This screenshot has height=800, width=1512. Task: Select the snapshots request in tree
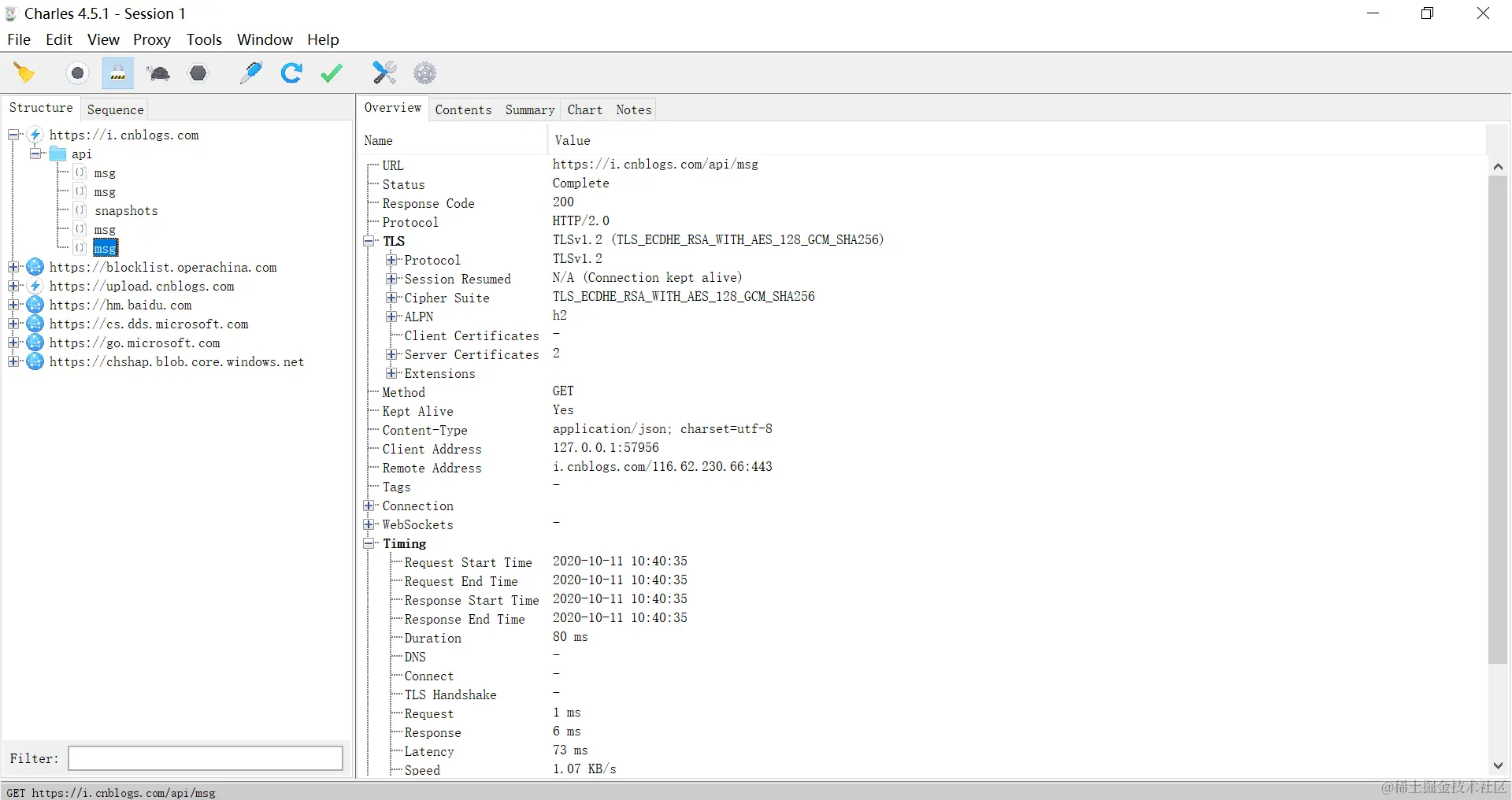point(126,210)
